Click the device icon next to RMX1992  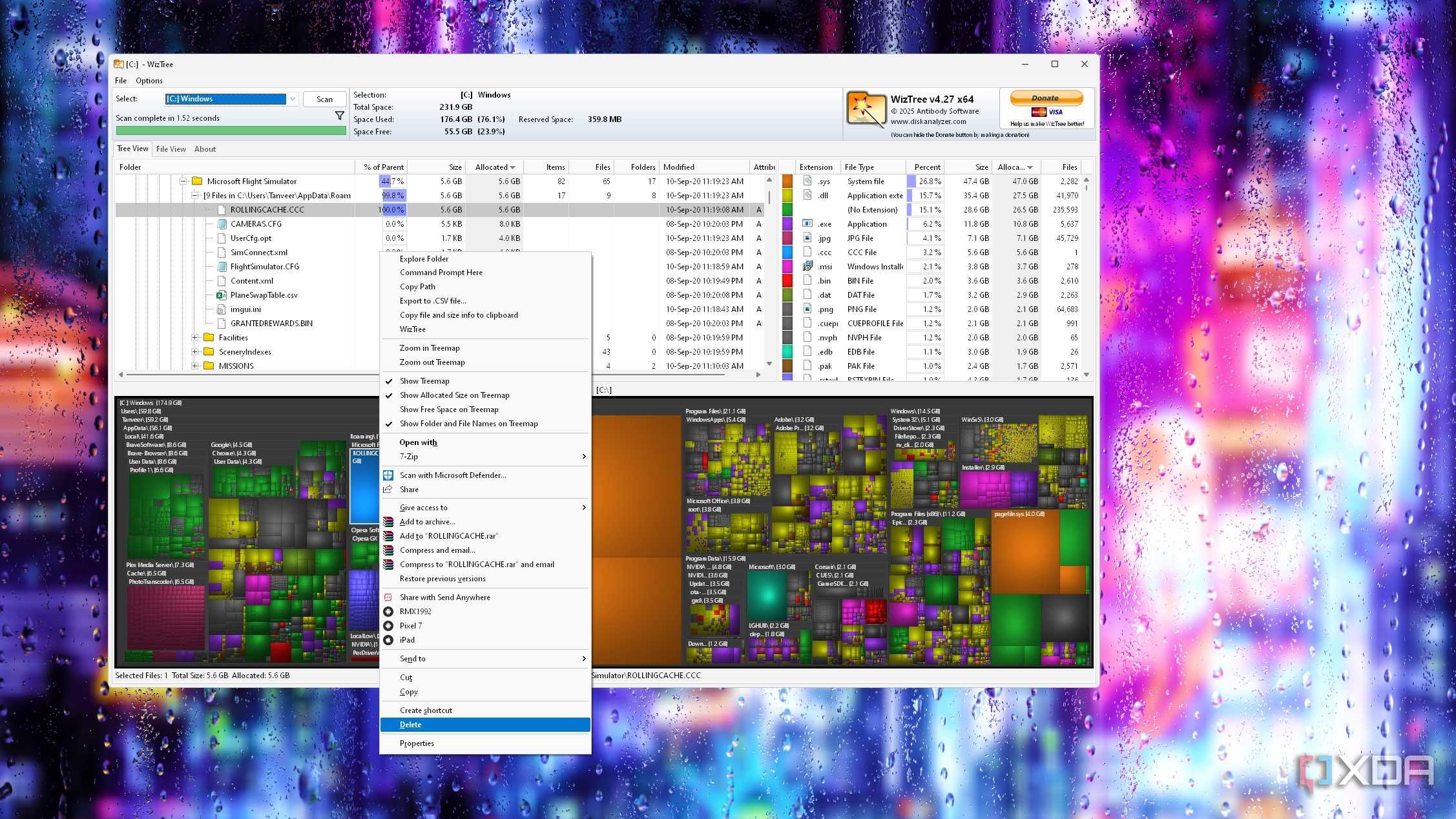(x=388, y=612)
